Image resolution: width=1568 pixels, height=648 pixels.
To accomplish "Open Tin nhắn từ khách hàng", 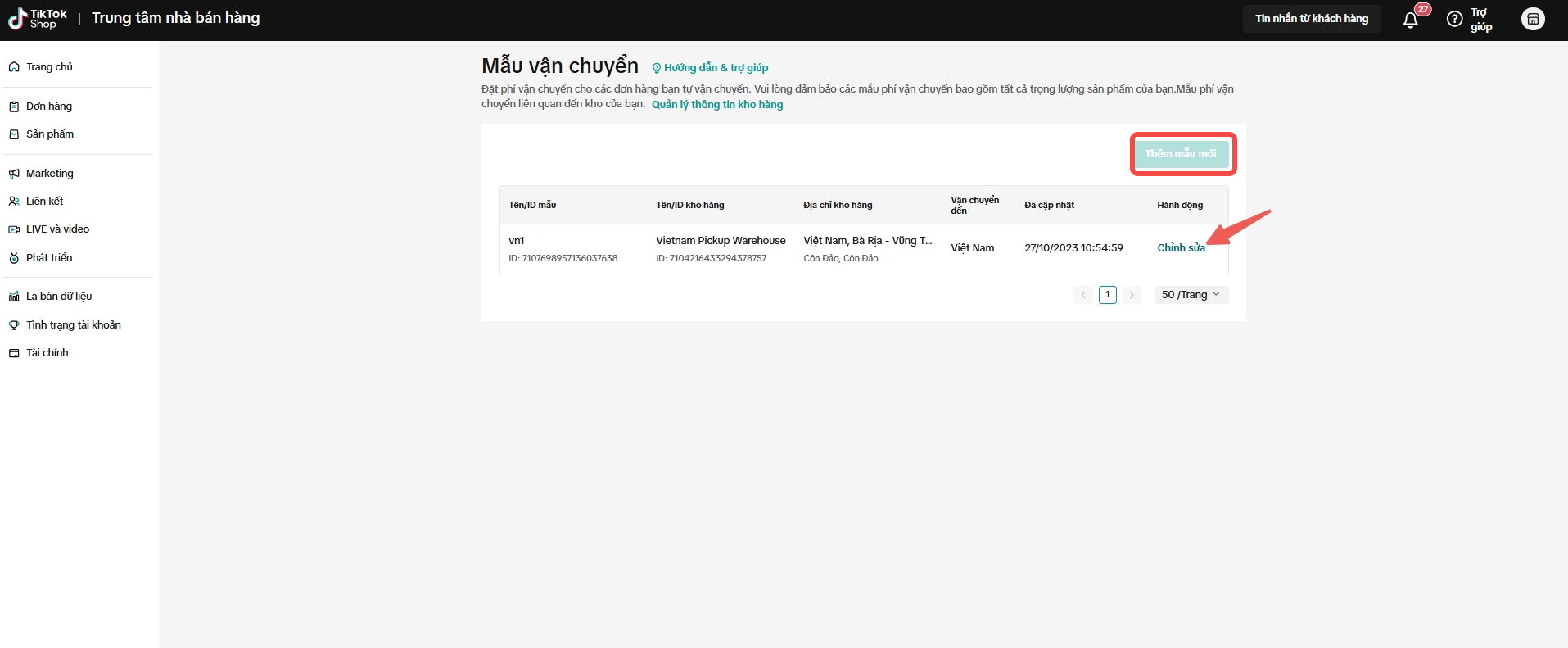I will click(x=1311, y=19).
